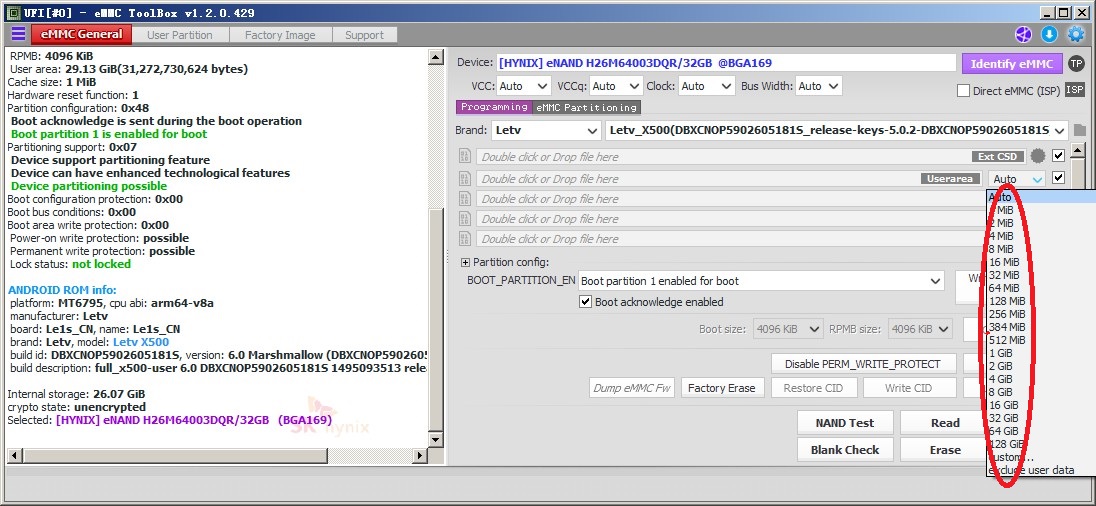Open the Letv_X500 firmware dropdown

[x=837, y=130]
